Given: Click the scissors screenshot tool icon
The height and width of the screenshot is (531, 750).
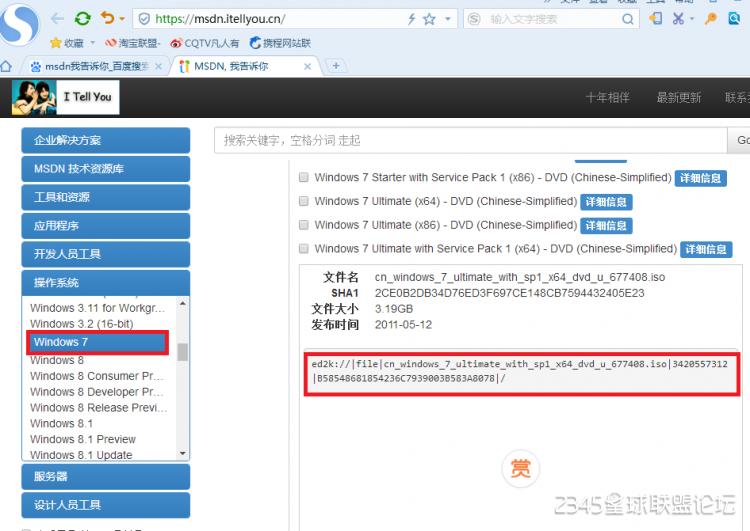Looking at the screenshot, I should tap(678, 19).
